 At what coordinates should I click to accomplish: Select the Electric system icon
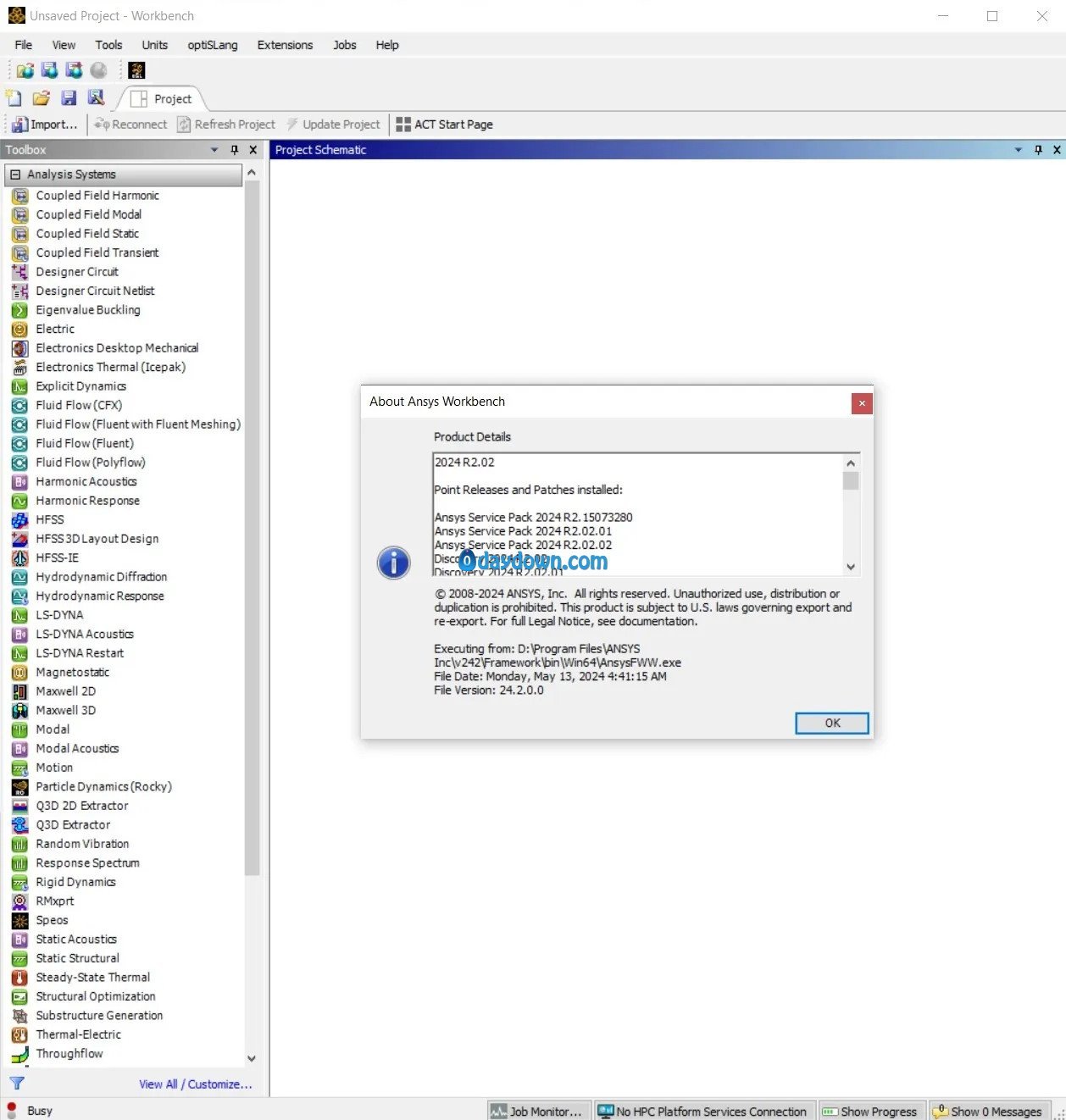coord(19,329)
